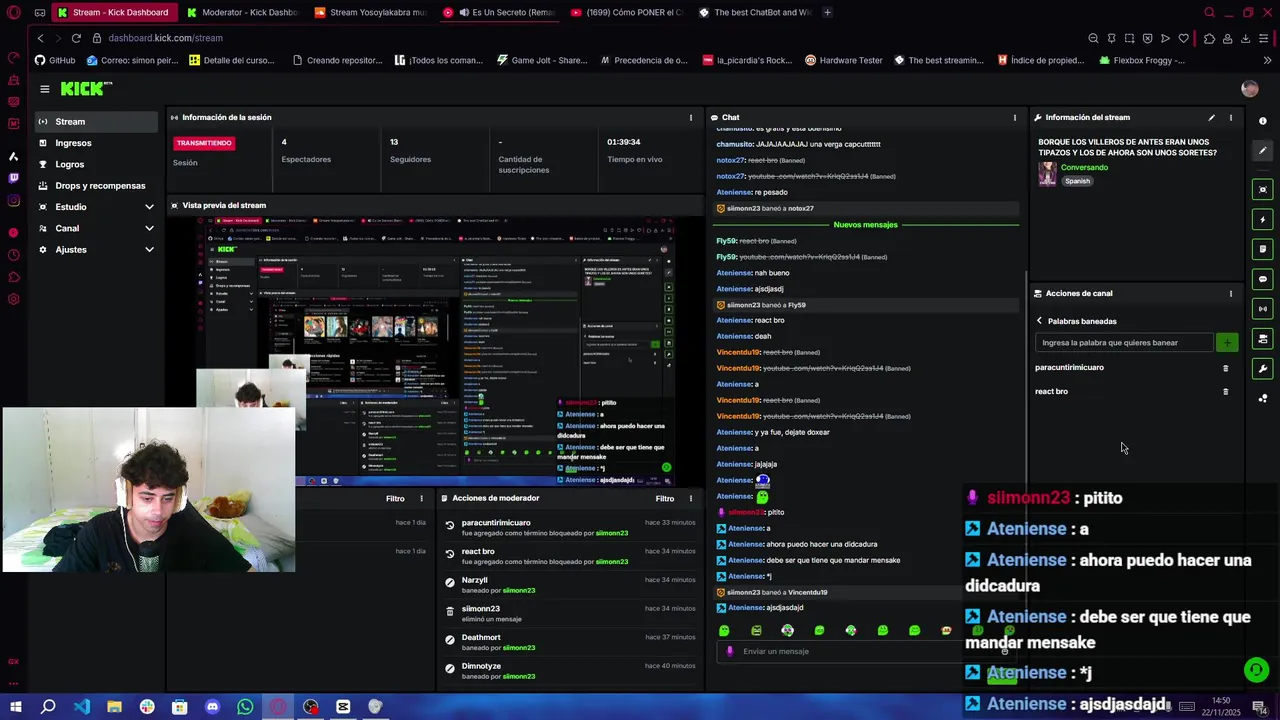Switch to Cómo PONER YouTube tab
Viewport: 1280px width, 720px height.
point(626,12)
